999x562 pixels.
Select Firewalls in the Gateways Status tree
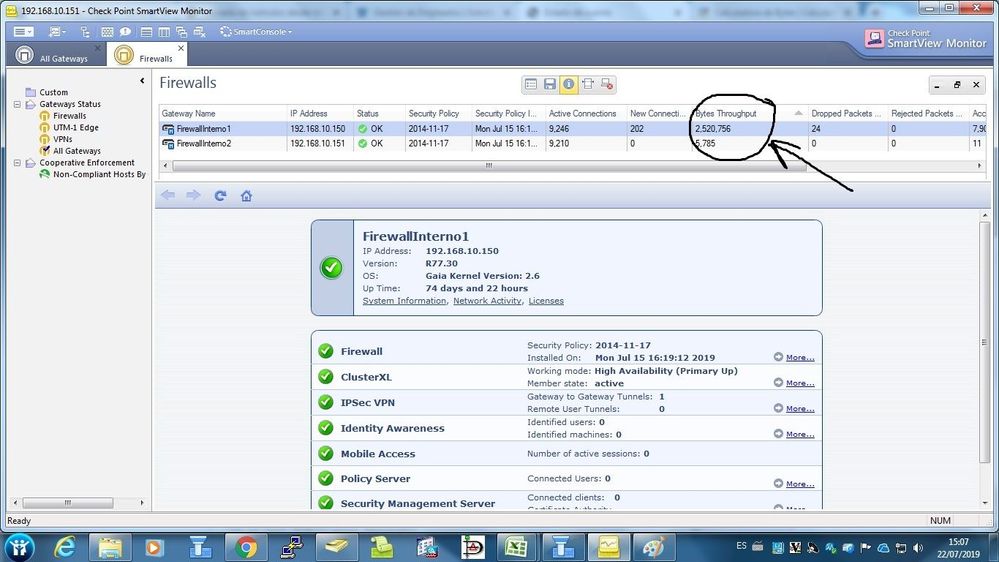point(69,116)
